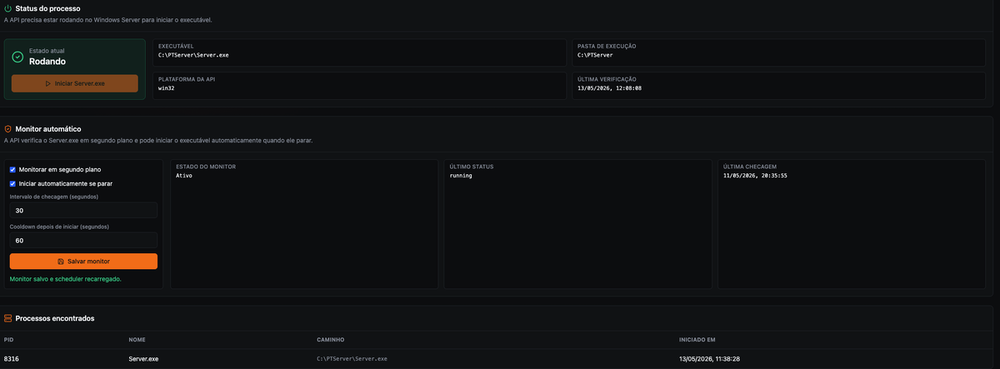Click the Status do processo heading
The width and height of the screenshot is (1000, 369).
pyautogui.click(x=48, y=9)
